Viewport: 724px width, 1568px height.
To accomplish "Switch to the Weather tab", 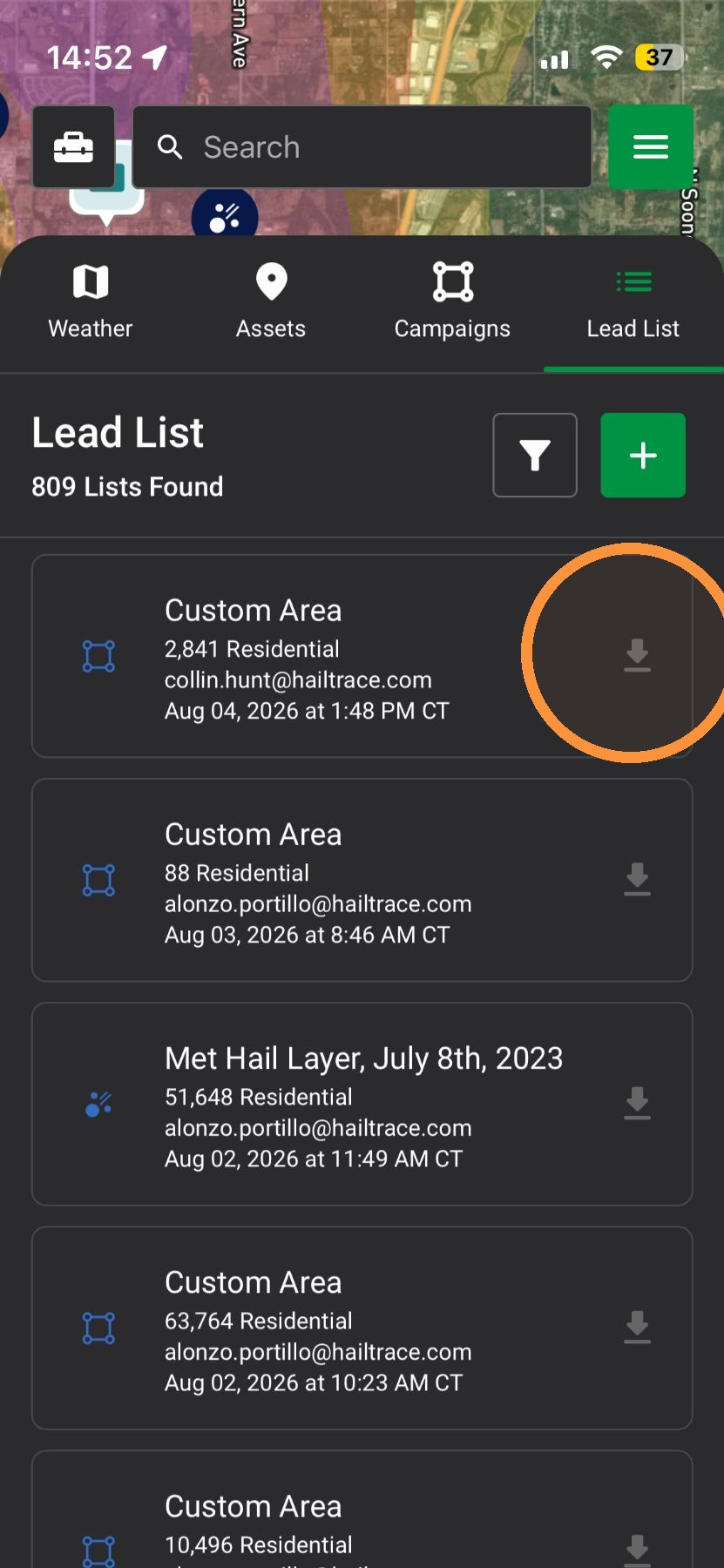I will coord(91,302).
